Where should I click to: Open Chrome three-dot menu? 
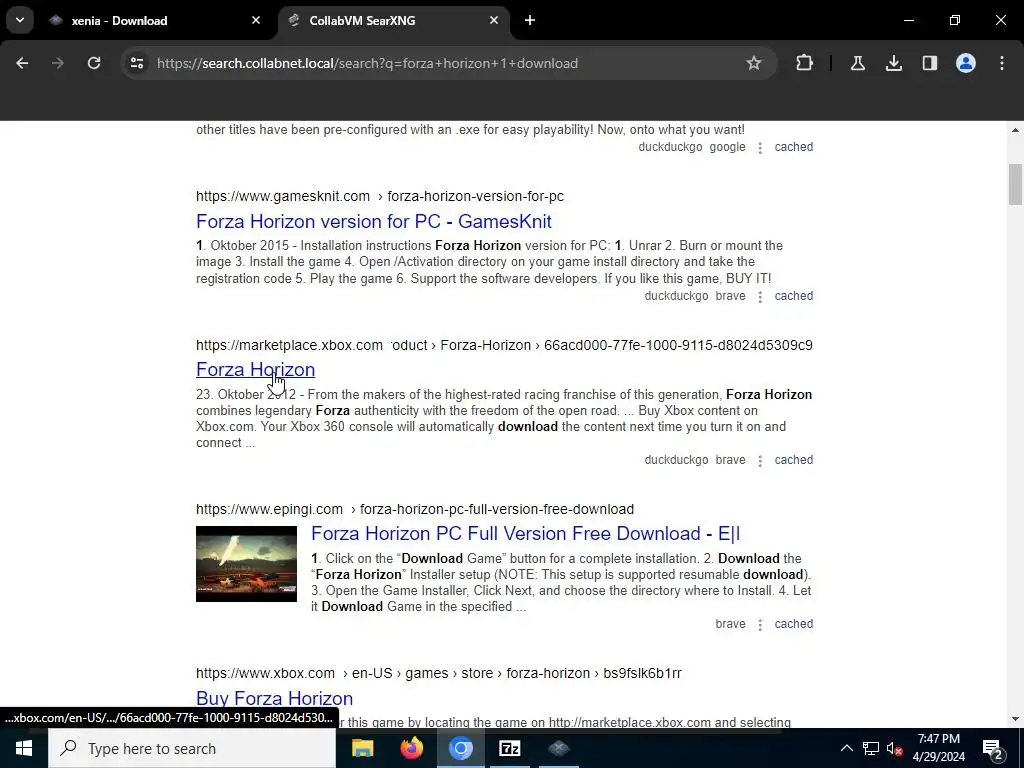(1002, 63)
